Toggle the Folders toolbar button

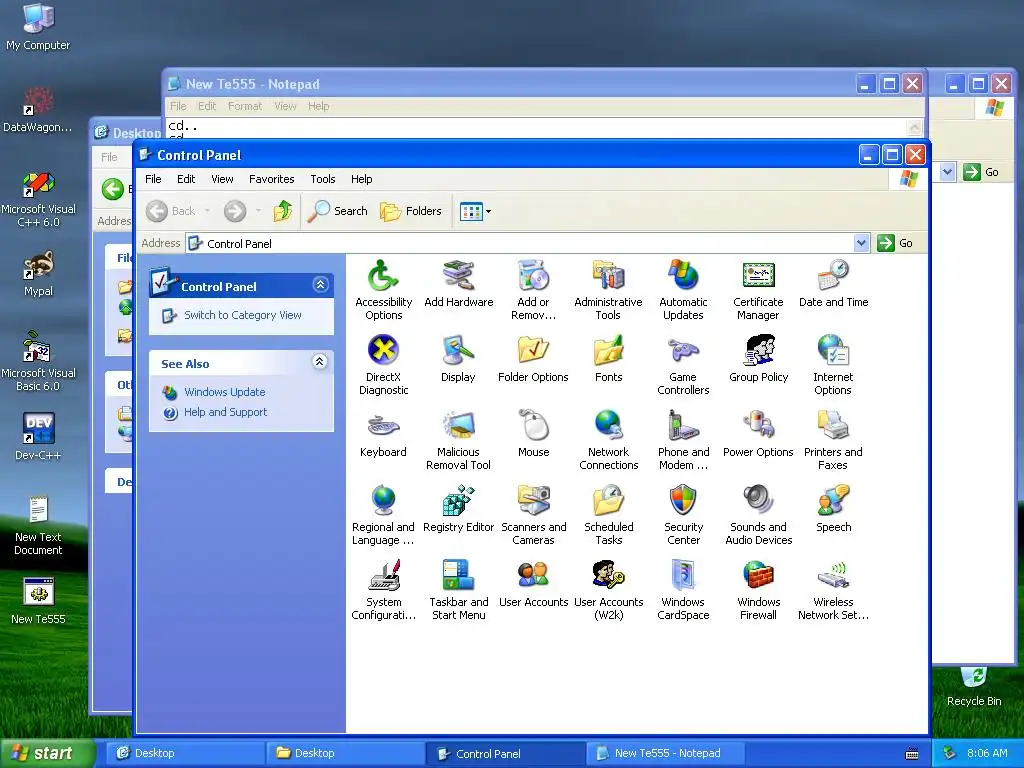click(411, 211)
